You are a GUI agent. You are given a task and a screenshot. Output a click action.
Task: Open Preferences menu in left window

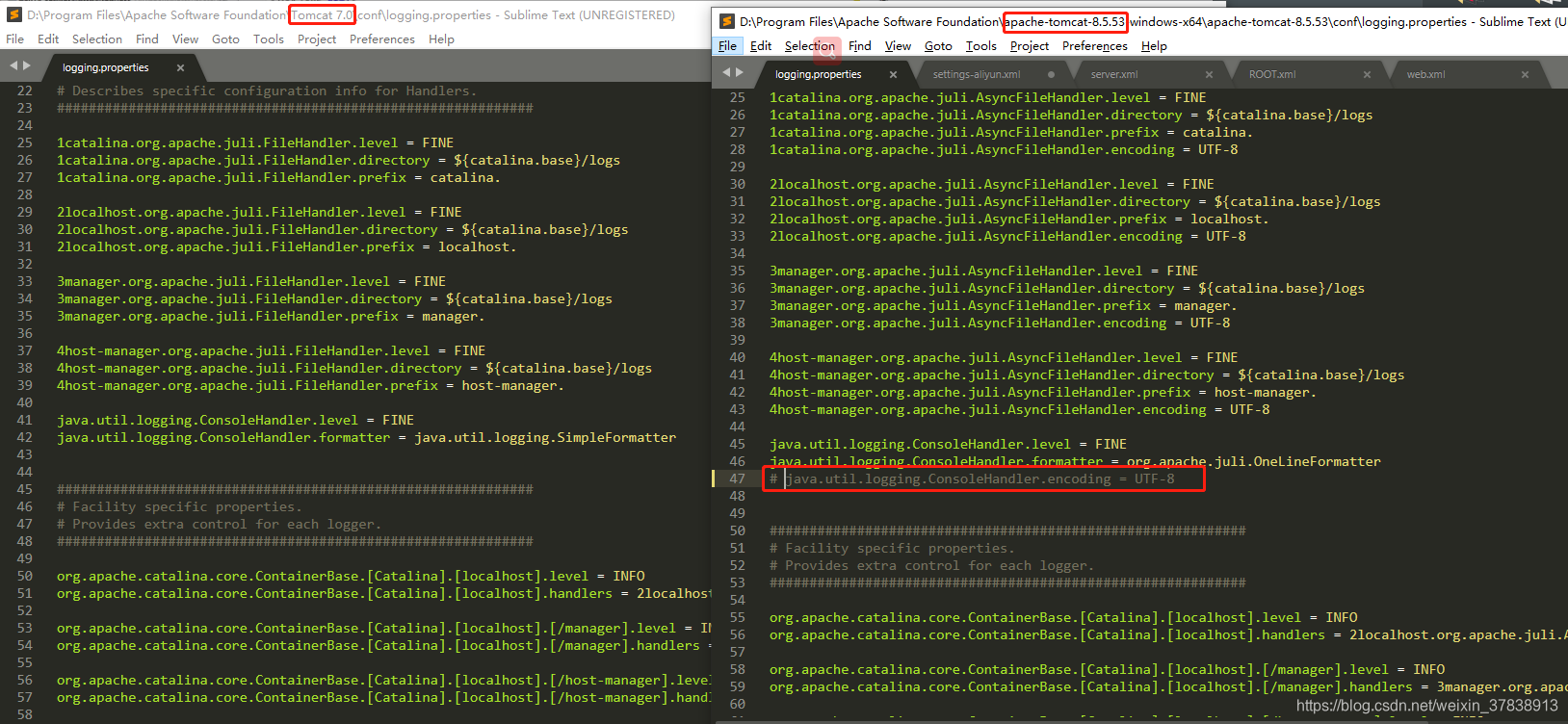click(382, 39)
